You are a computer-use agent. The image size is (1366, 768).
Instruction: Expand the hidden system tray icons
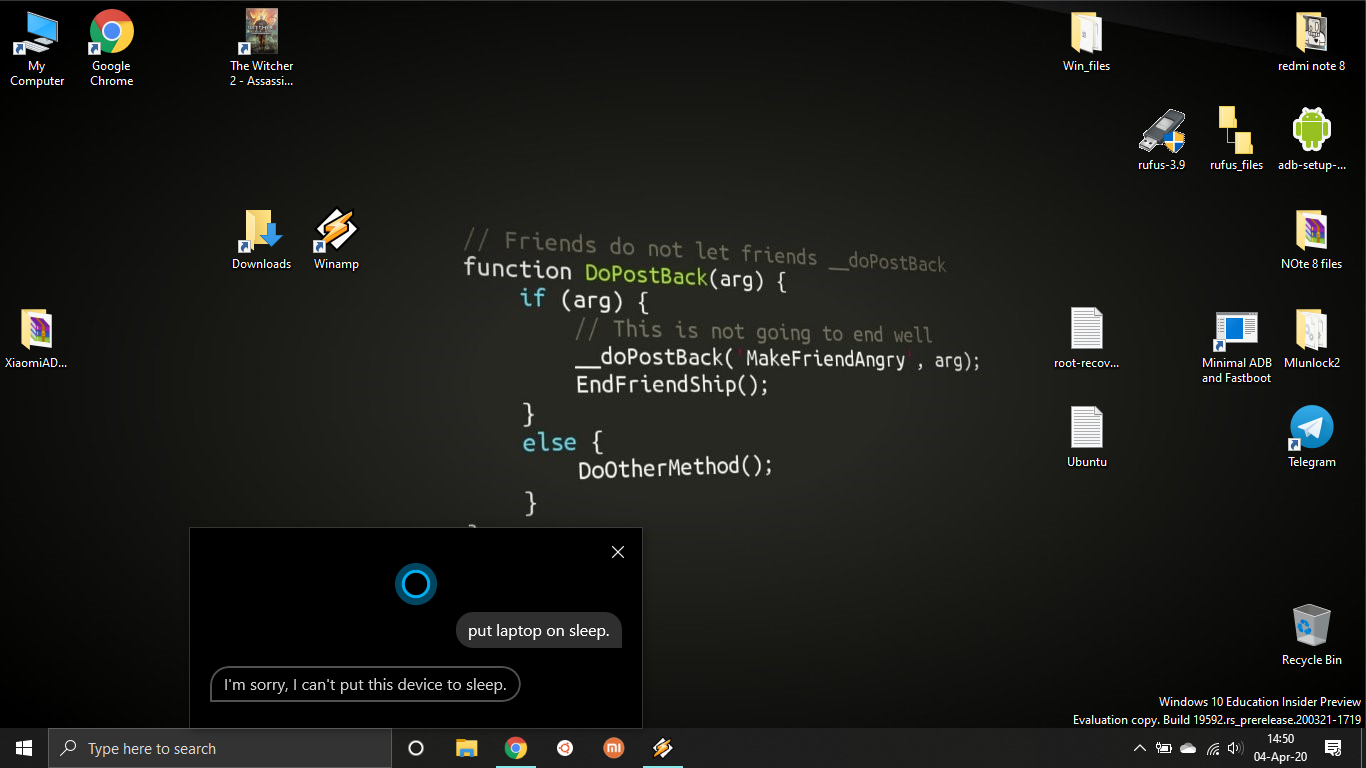pyautogui.click(x=1139, y=748)
